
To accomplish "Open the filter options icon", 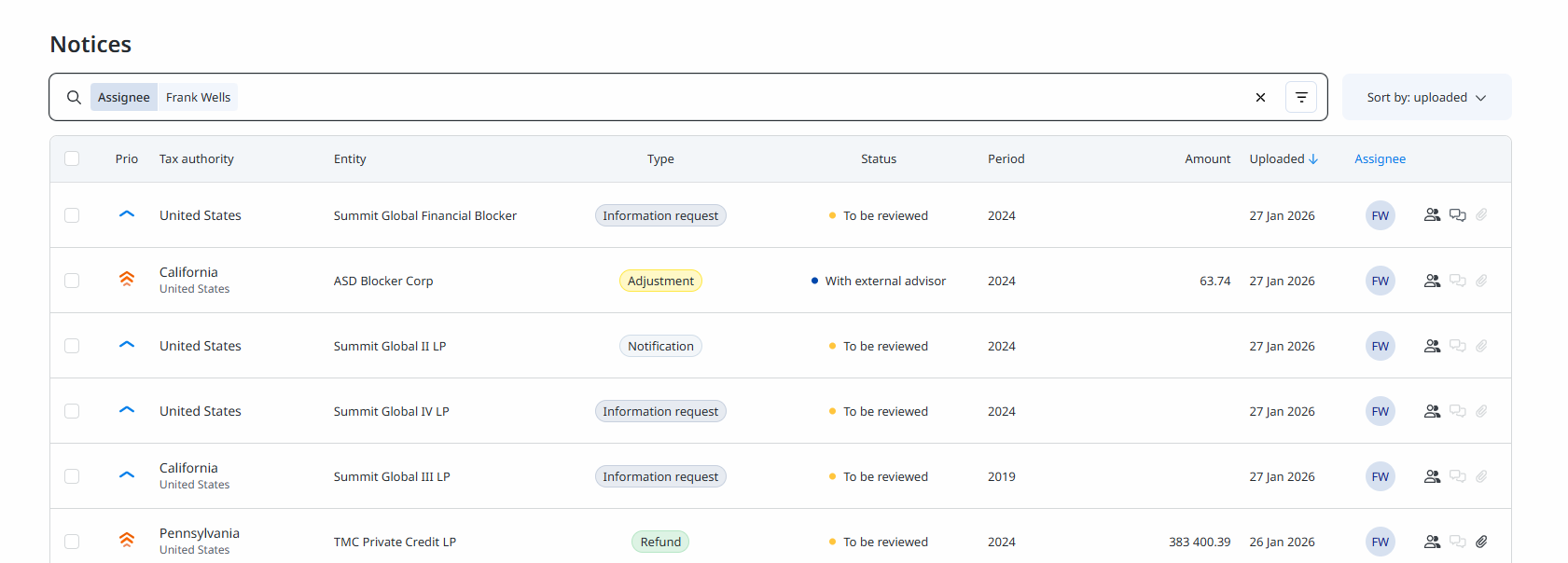I will (1301, 98).
